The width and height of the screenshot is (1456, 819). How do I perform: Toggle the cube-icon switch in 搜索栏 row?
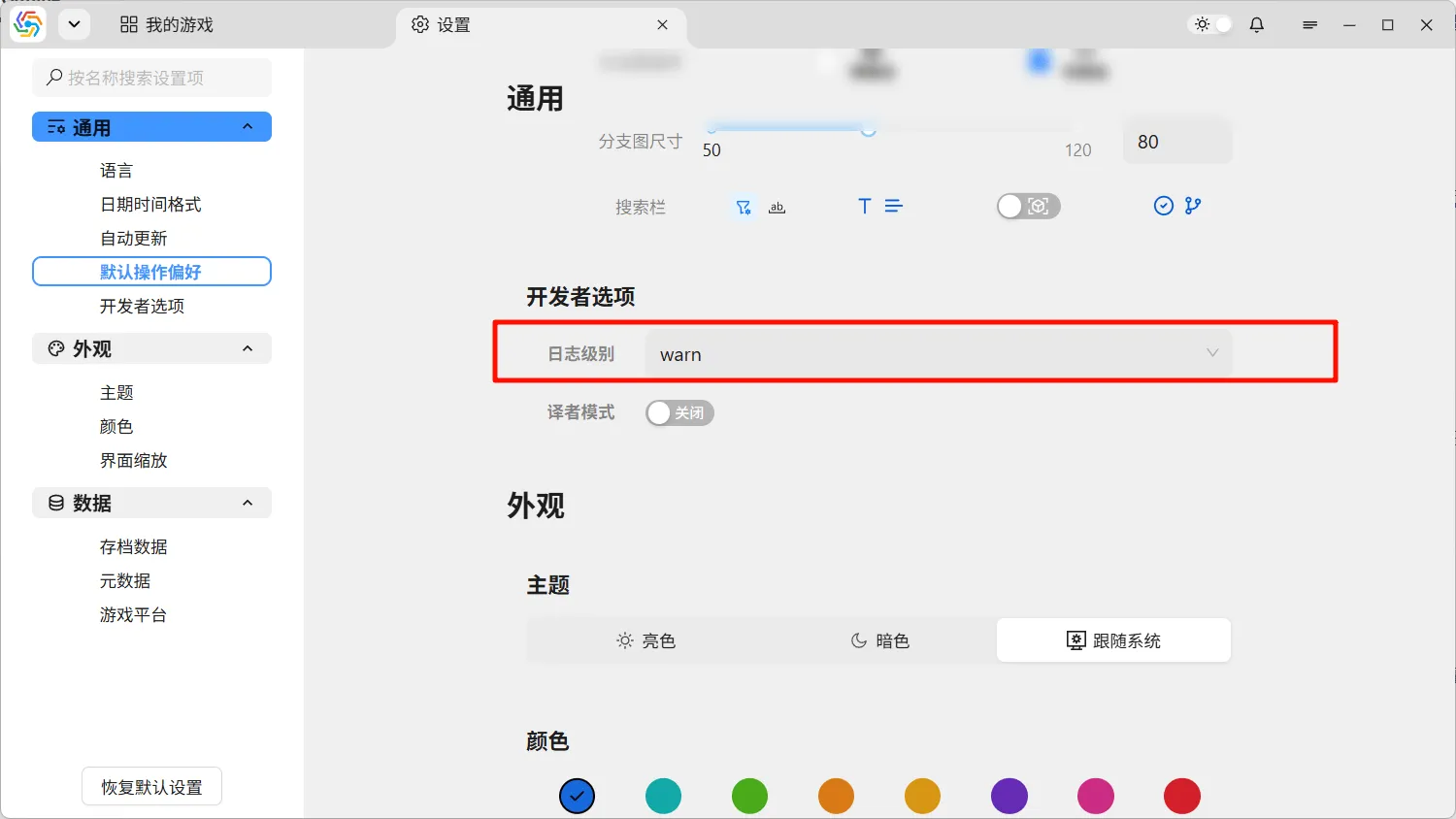1028,206
